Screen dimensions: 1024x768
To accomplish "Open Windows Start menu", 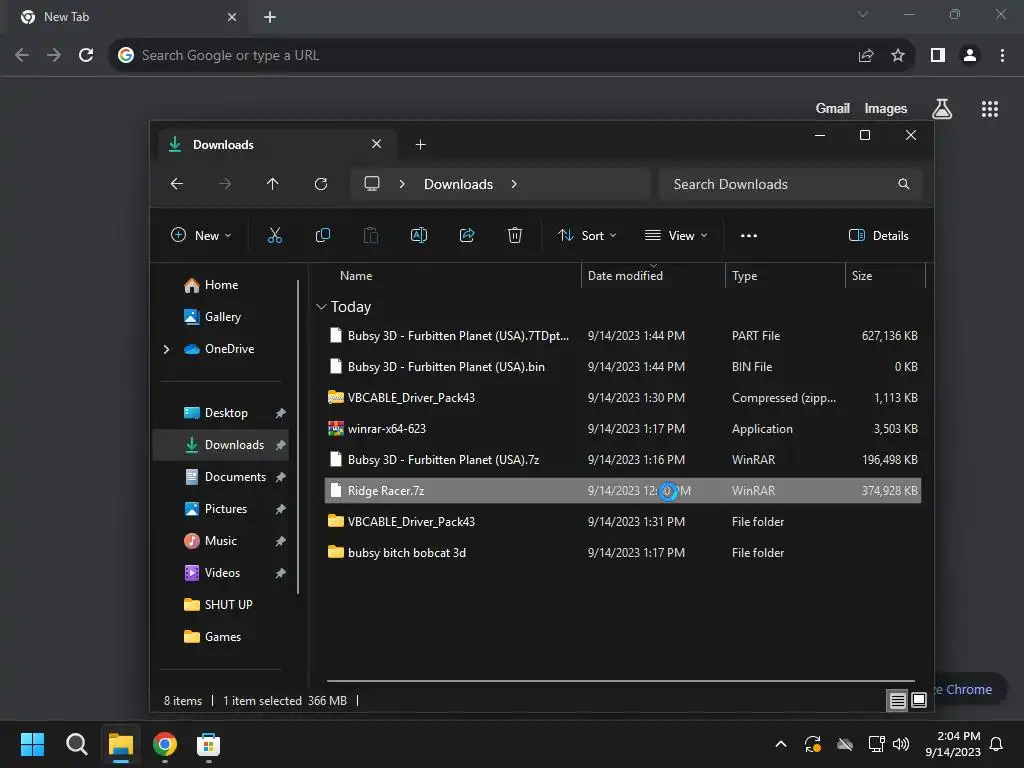I will coord(32,744).
